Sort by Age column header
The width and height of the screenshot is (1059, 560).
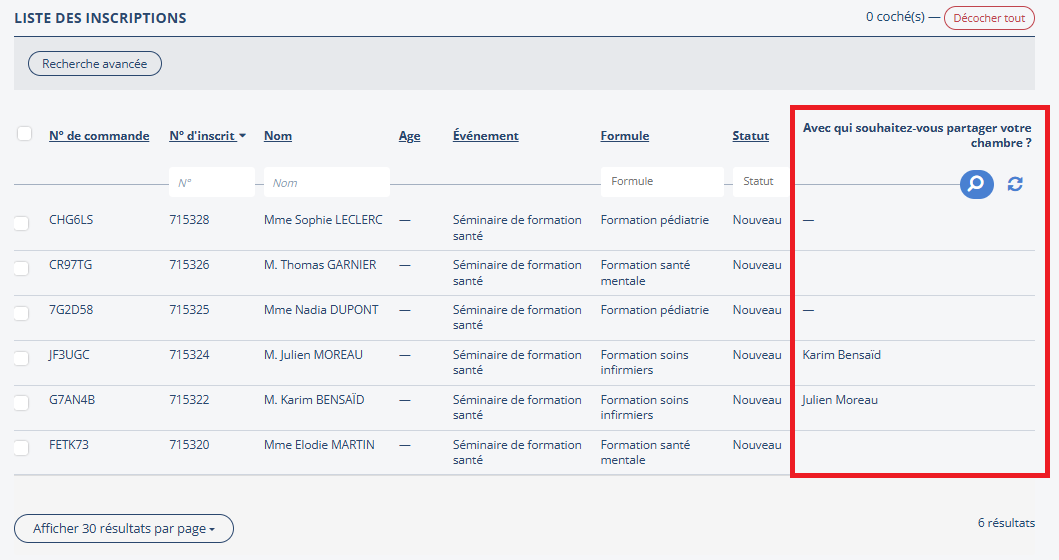(409, 136)
